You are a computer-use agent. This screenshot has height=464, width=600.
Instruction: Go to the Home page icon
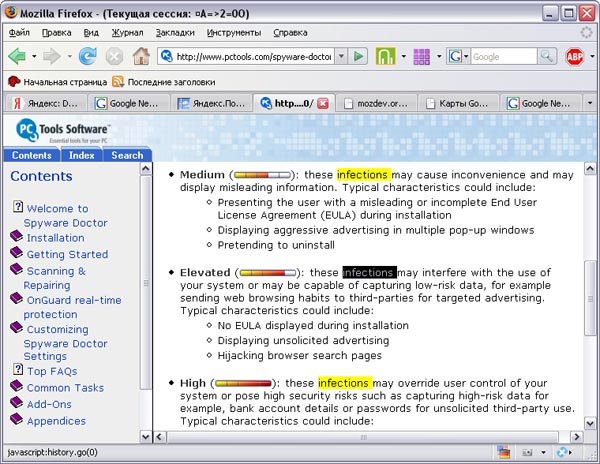pos(141,56)
